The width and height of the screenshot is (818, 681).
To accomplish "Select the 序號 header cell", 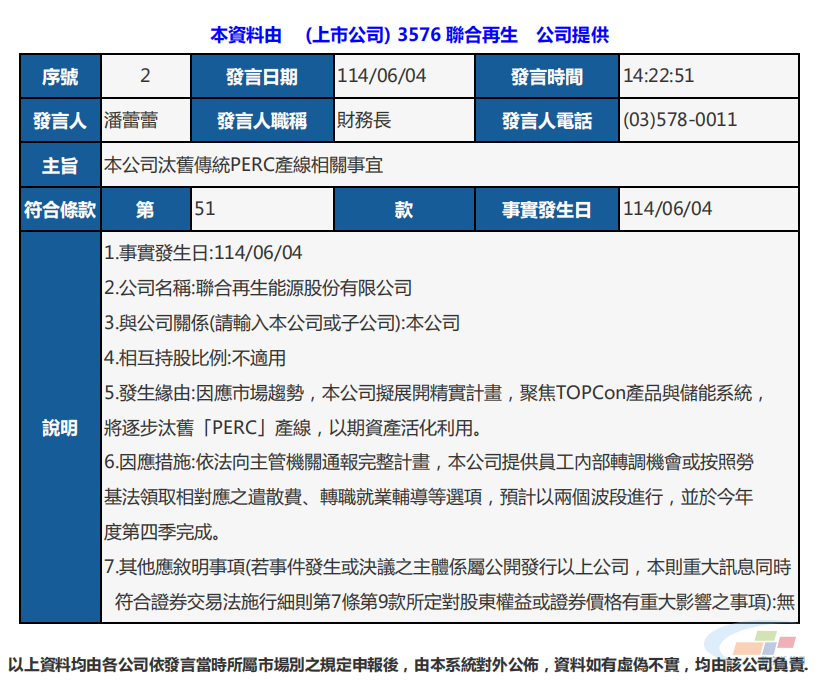I will click(61, 76).
